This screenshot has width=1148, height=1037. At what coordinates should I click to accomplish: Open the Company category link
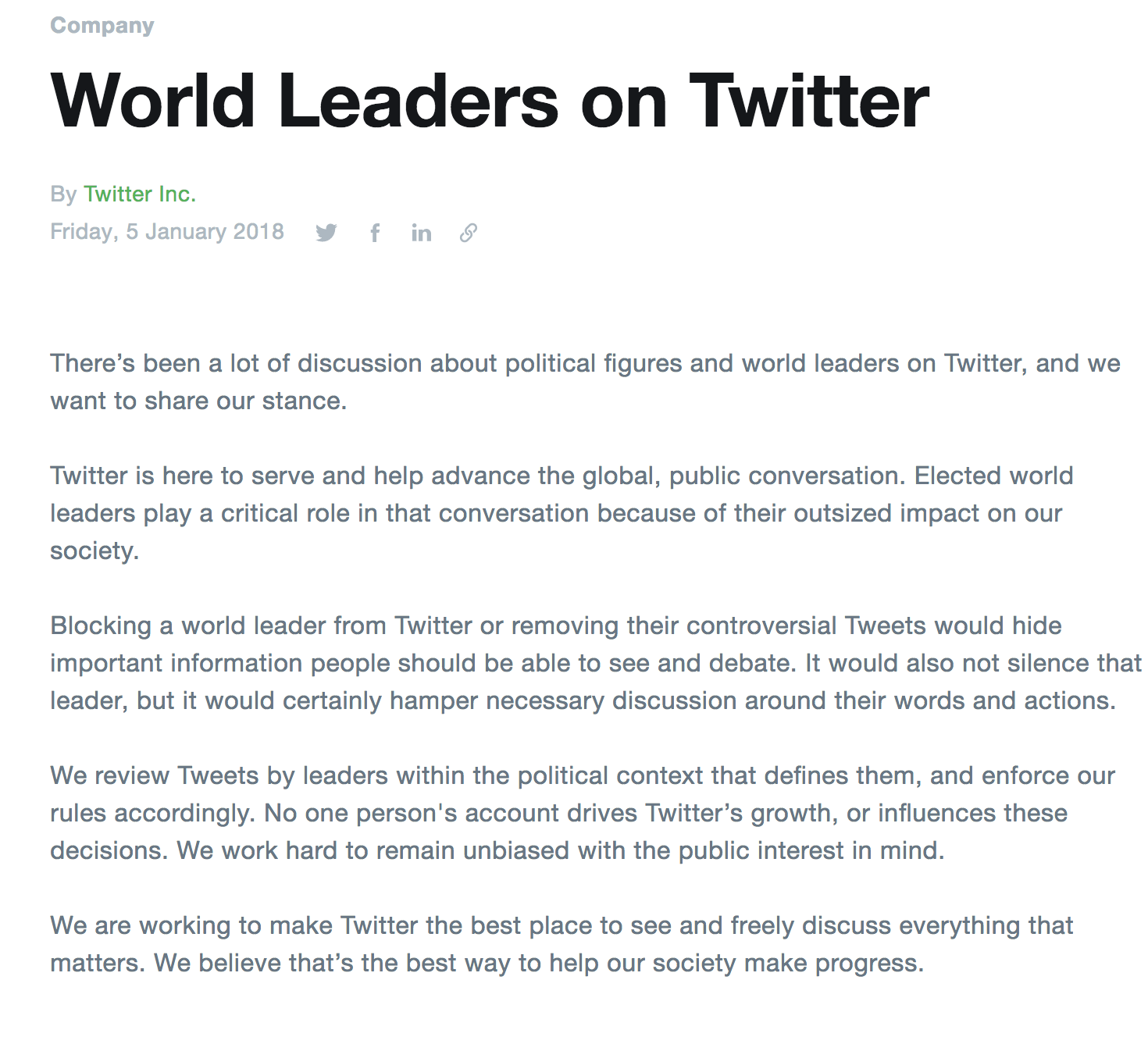[x=102, y=26]
